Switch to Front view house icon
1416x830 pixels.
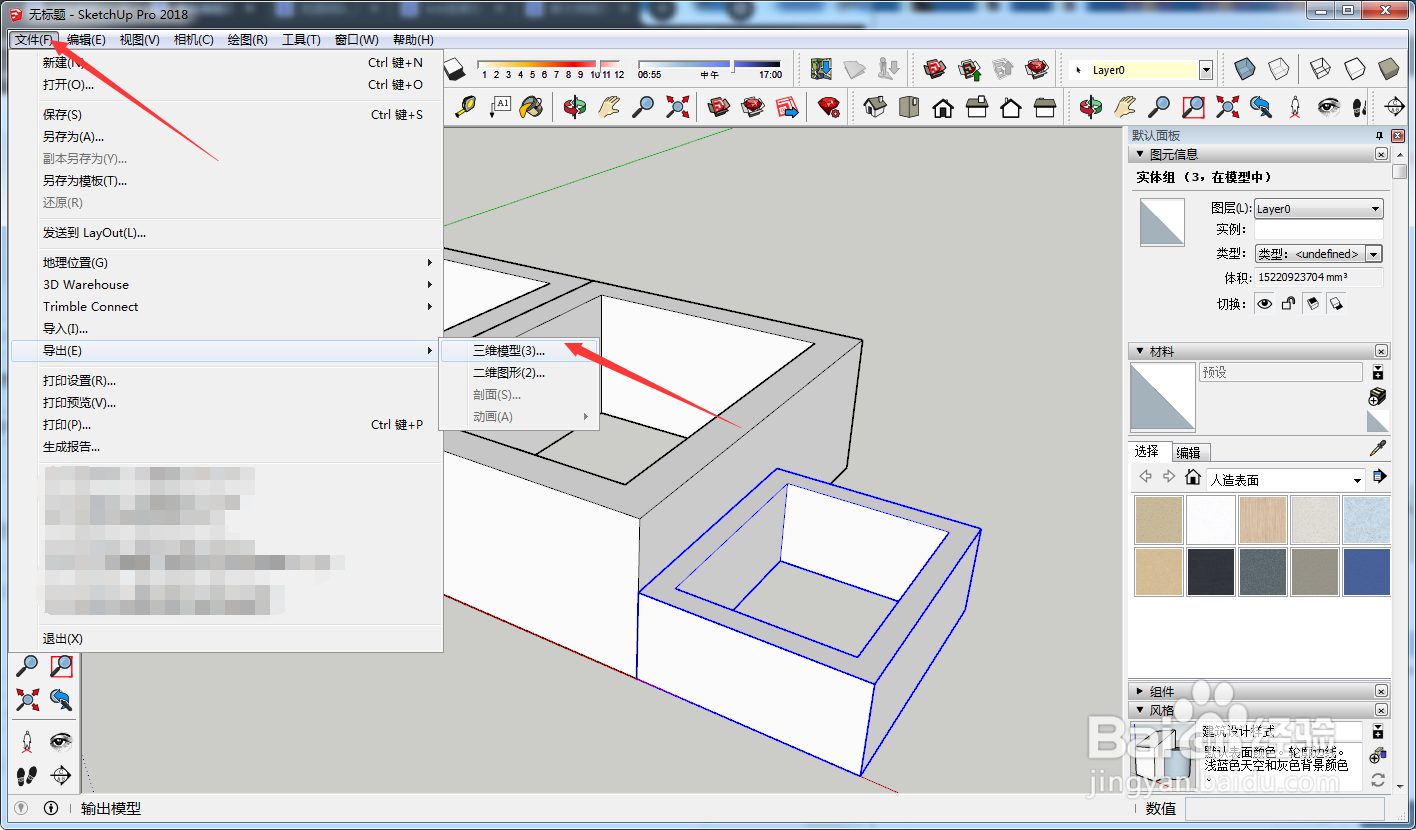point(943,107)
